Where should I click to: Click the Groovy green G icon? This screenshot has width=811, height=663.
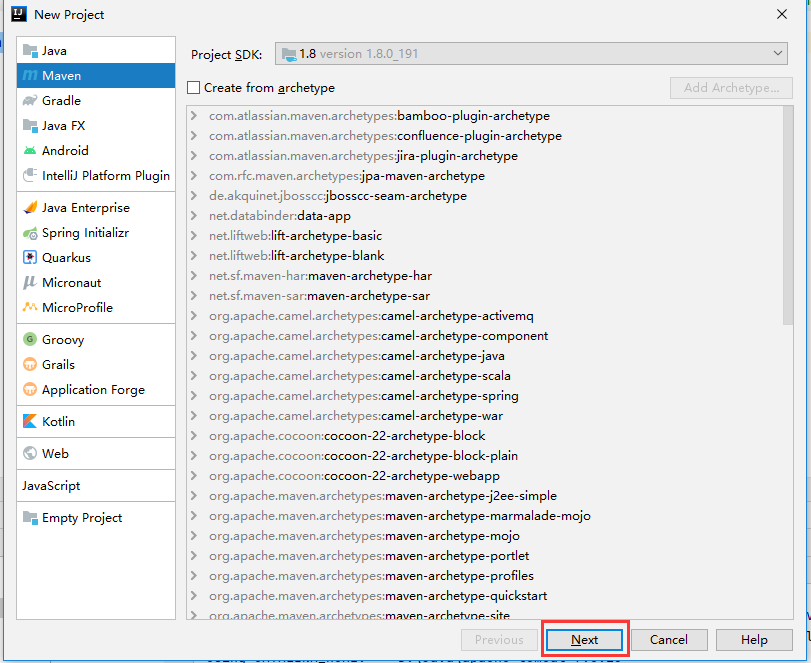(x=30, y=339)
